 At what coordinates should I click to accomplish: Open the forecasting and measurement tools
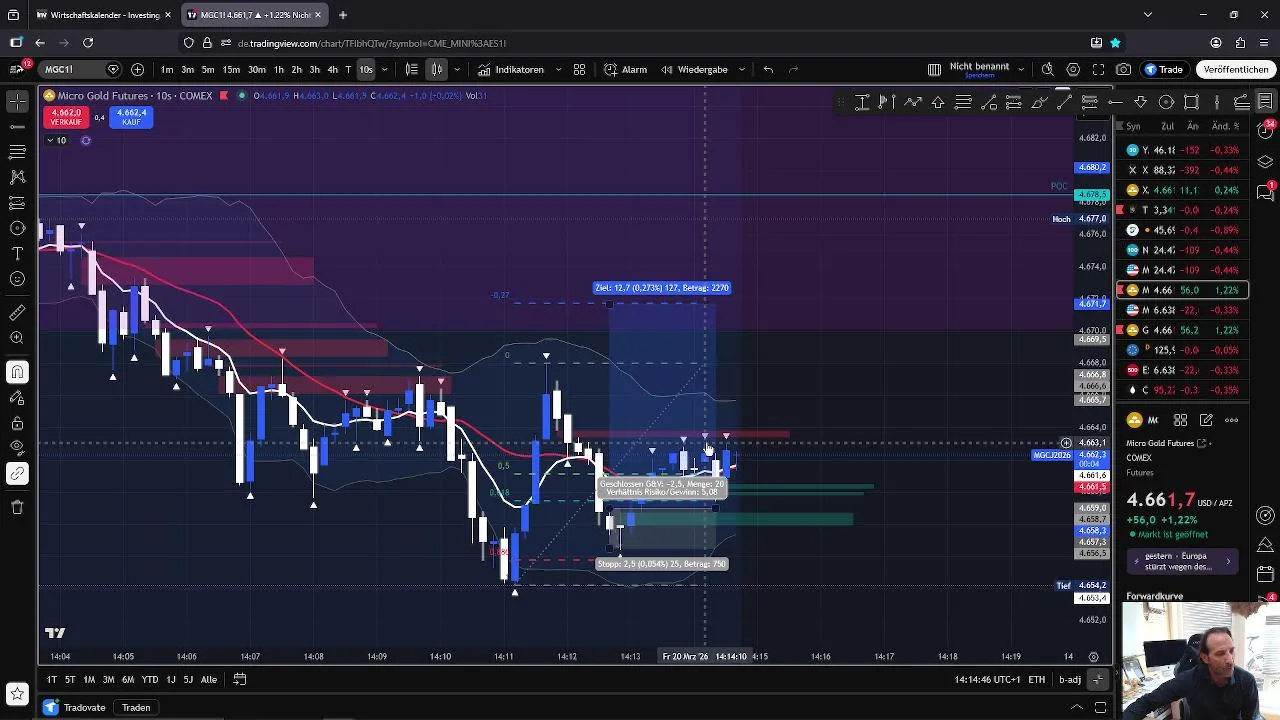(x=17, y=203)
